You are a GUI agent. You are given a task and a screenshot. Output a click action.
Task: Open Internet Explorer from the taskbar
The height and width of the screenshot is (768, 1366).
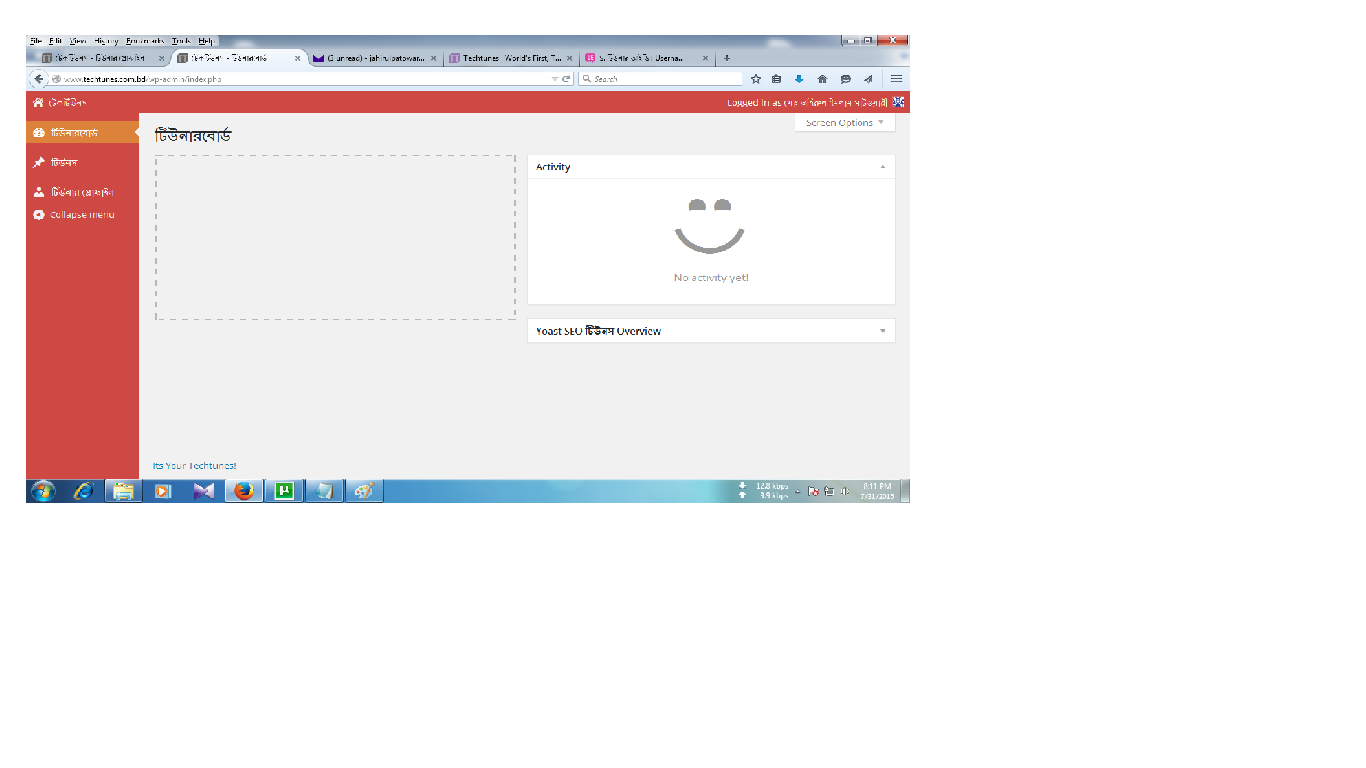(83, 491)
